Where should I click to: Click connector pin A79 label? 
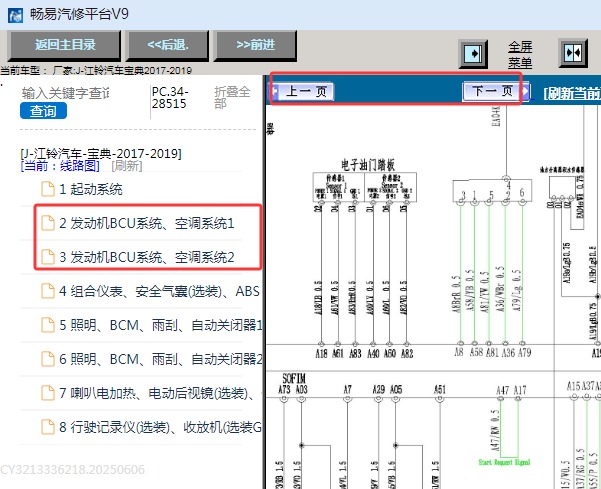(x=525, y=353)
